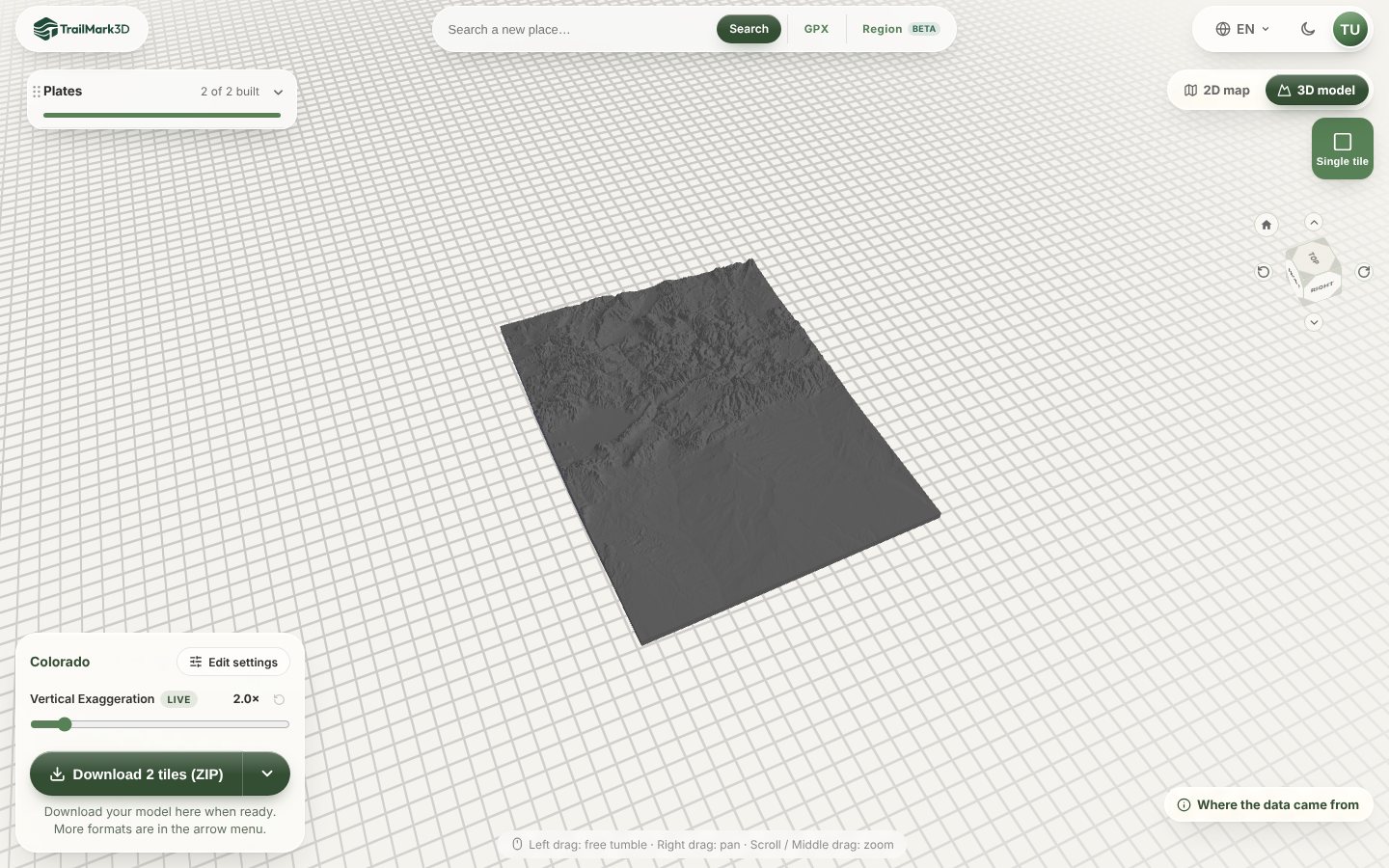Download 2 tiles as ZIP
Screen dimensions: 1389x868
pos(136,773)
